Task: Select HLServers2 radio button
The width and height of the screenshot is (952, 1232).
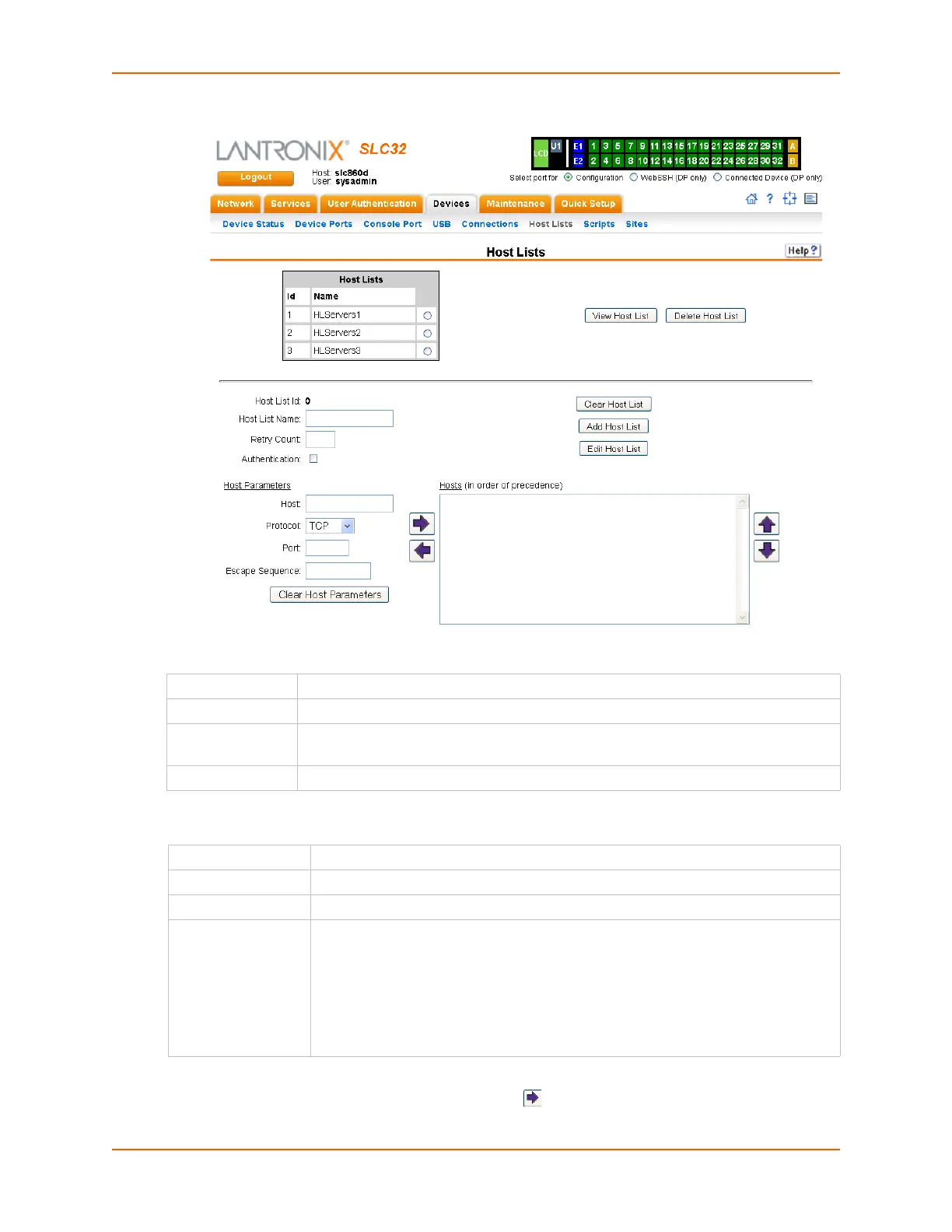Action: [x=427, y=334]
